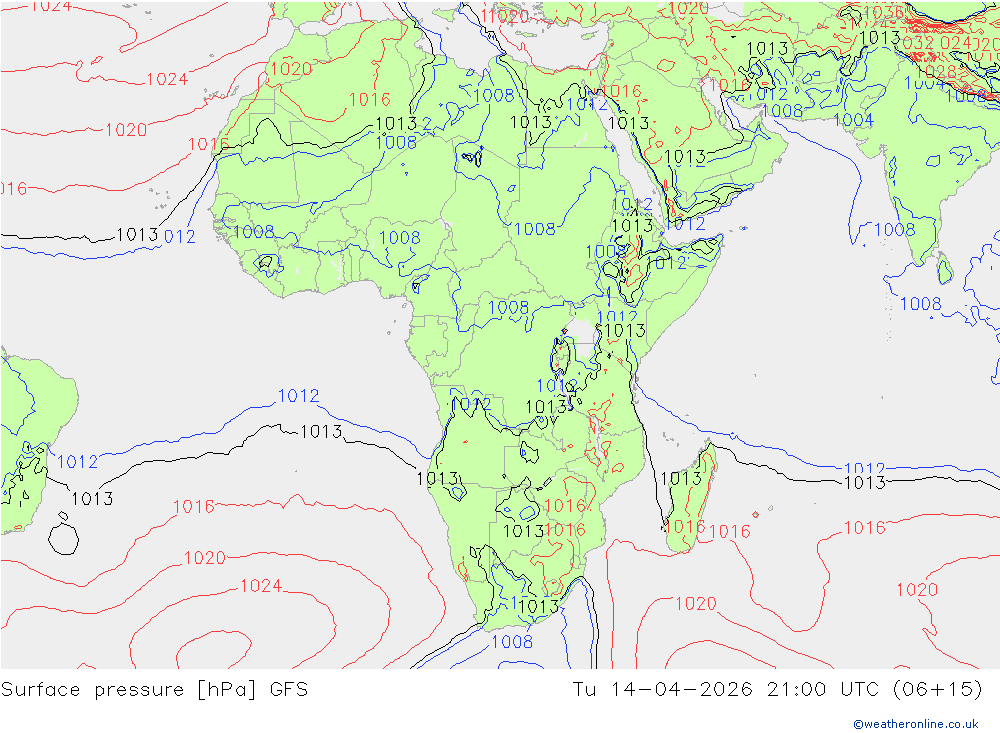
Task: Click the blue 1008 label over Nigeria
Action: pos(399,238)
